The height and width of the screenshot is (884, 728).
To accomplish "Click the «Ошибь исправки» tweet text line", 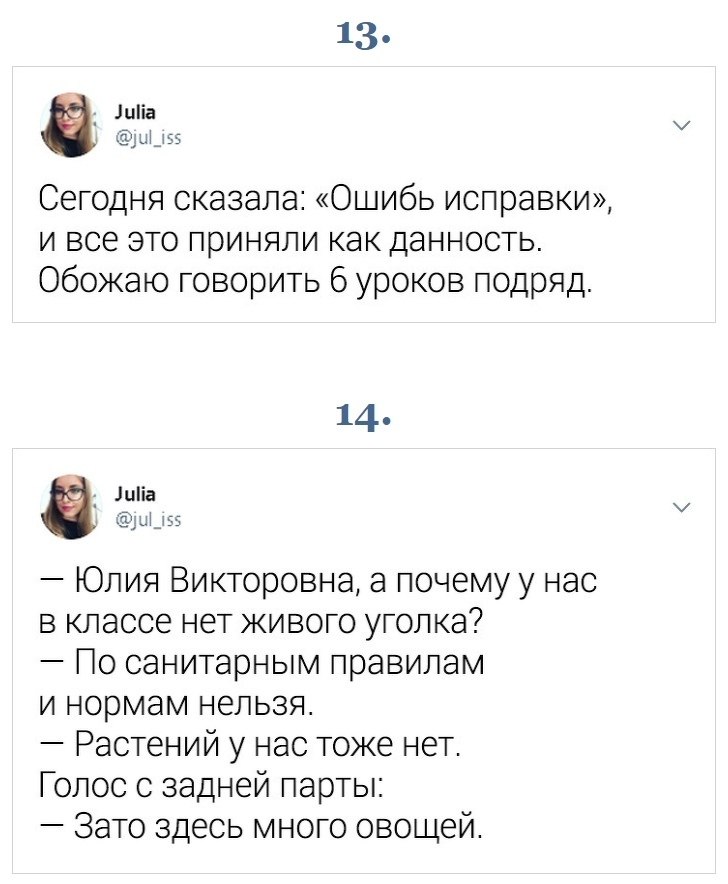I will (326, 200).
